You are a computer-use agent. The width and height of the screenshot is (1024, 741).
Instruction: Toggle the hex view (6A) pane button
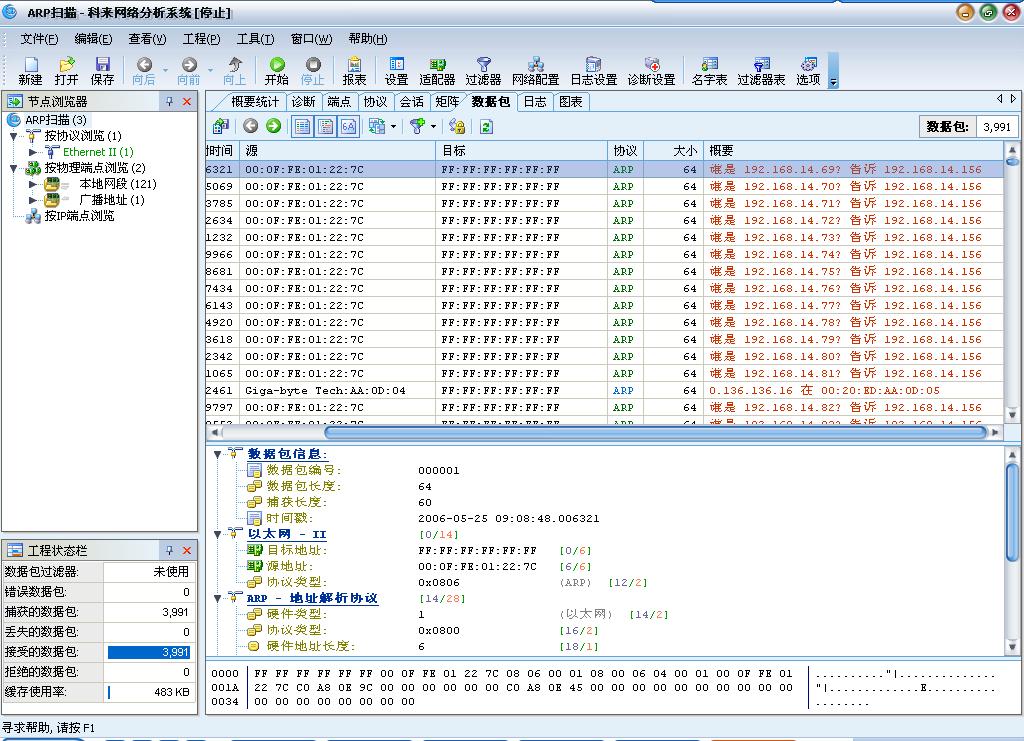(348, 126)
